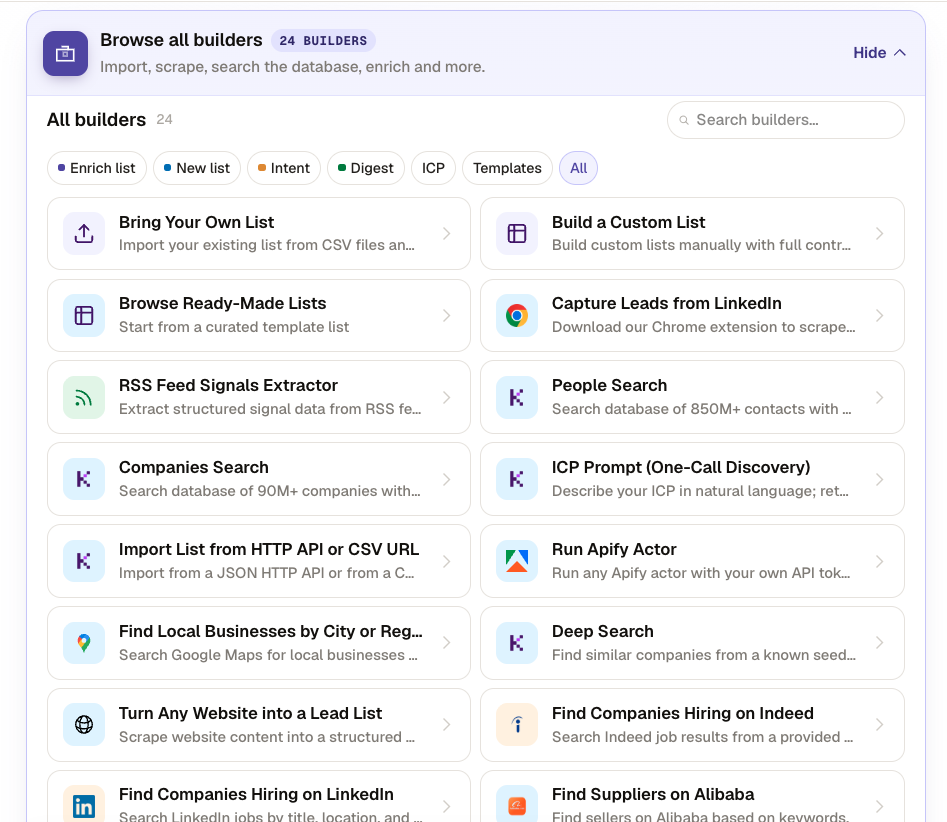Open Bring Your Own List via its chevron
Screen dimensions: 947x822
tap(446, 234)
